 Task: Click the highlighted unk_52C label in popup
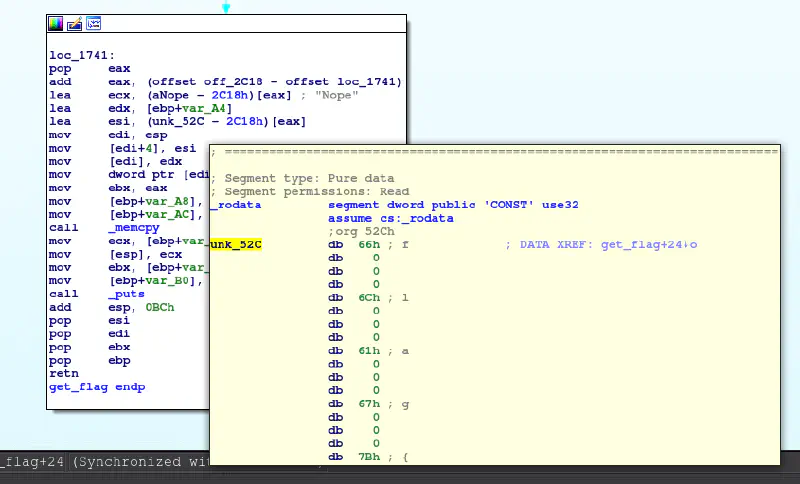pos(236,244)
